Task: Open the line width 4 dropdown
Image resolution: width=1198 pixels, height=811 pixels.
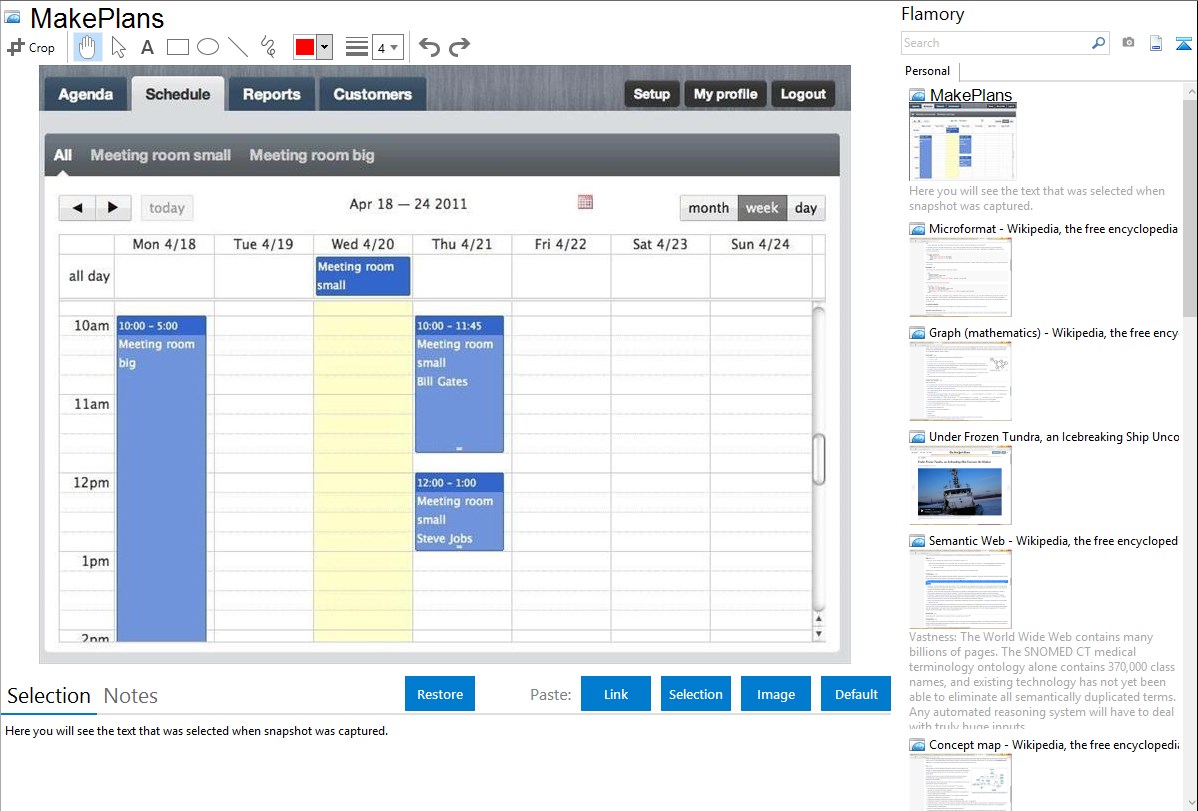Action: (x=387, y=47)
